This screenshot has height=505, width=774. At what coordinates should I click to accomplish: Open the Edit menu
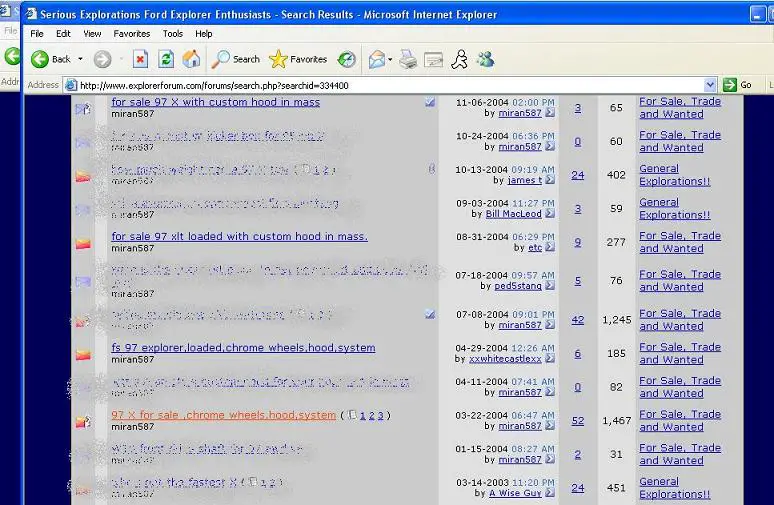pos(63,34)
